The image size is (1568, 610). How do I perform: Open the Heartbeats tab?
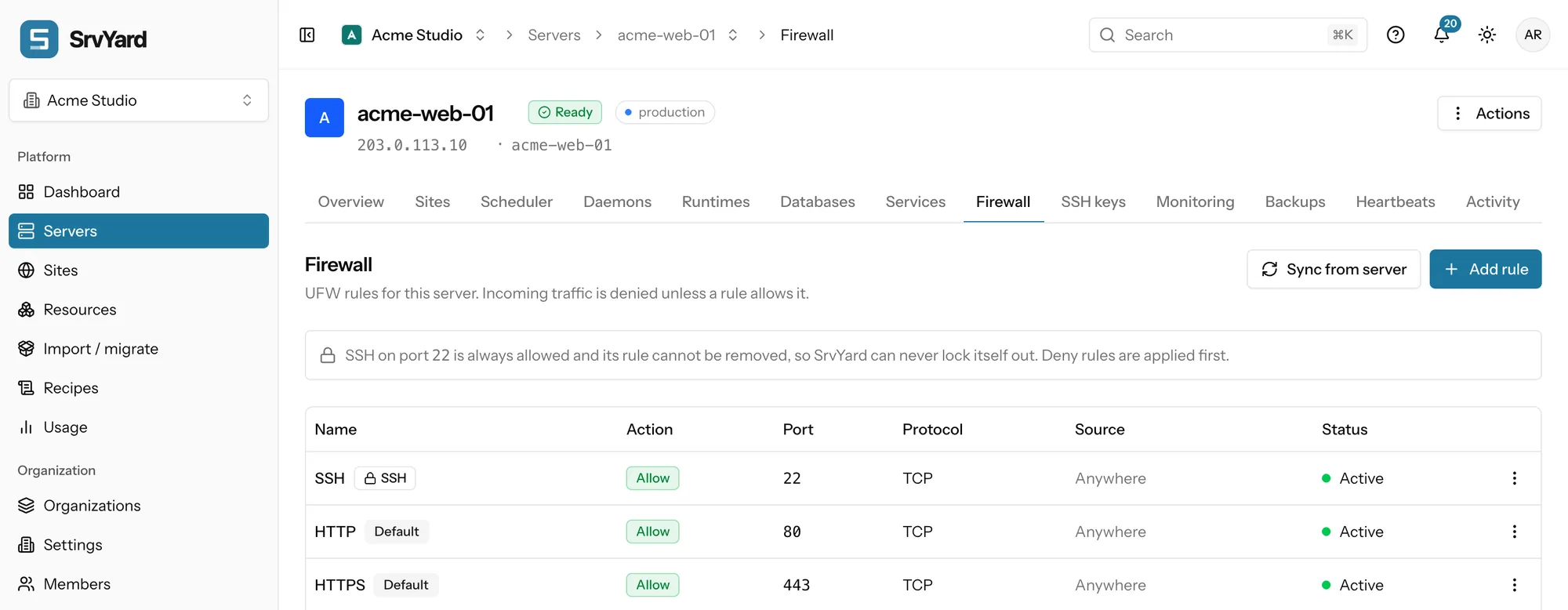(1395, 202)
